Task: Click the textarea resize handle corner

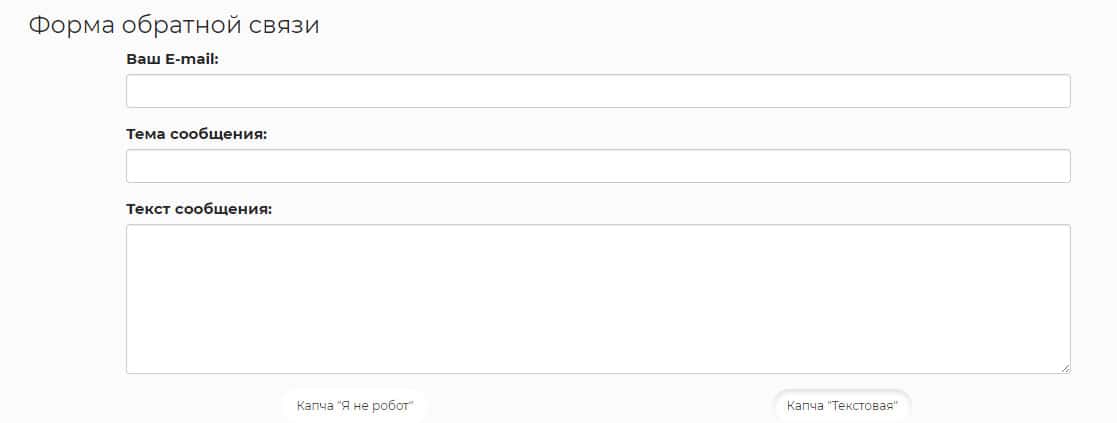Action: pos(1065,368)
